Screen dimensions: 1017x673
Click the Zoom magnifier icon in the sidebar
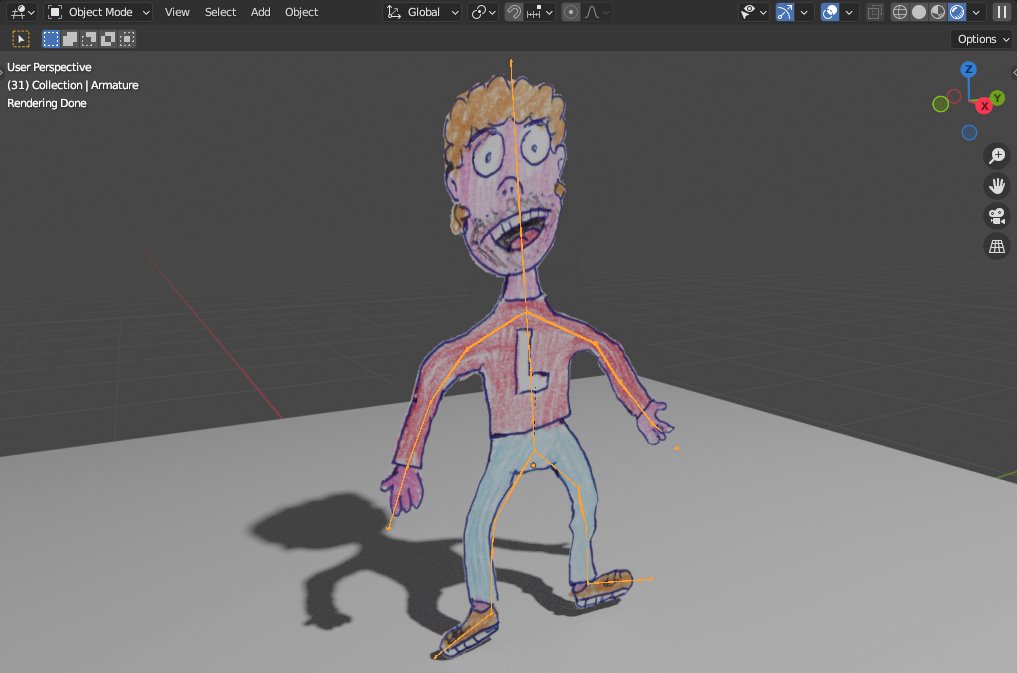pos(996,155)
